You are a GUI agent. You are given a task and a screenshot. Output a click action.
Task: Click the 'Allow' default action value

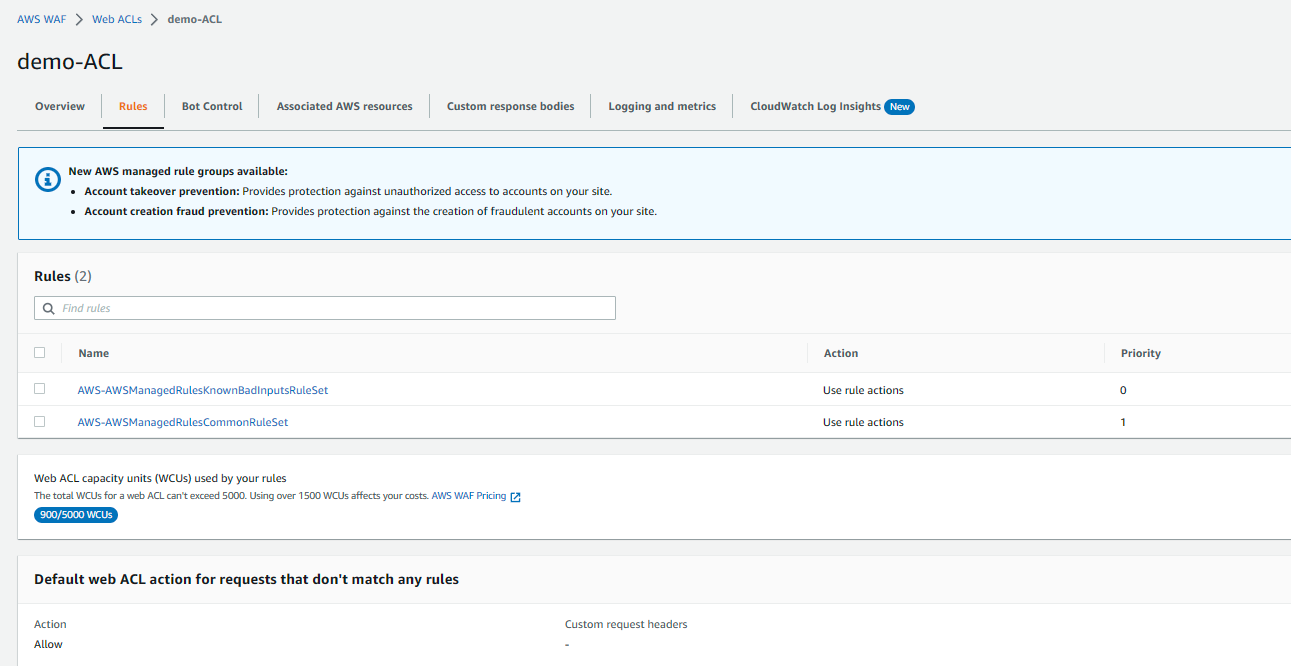pyautogui.click(x=48, y=644)
